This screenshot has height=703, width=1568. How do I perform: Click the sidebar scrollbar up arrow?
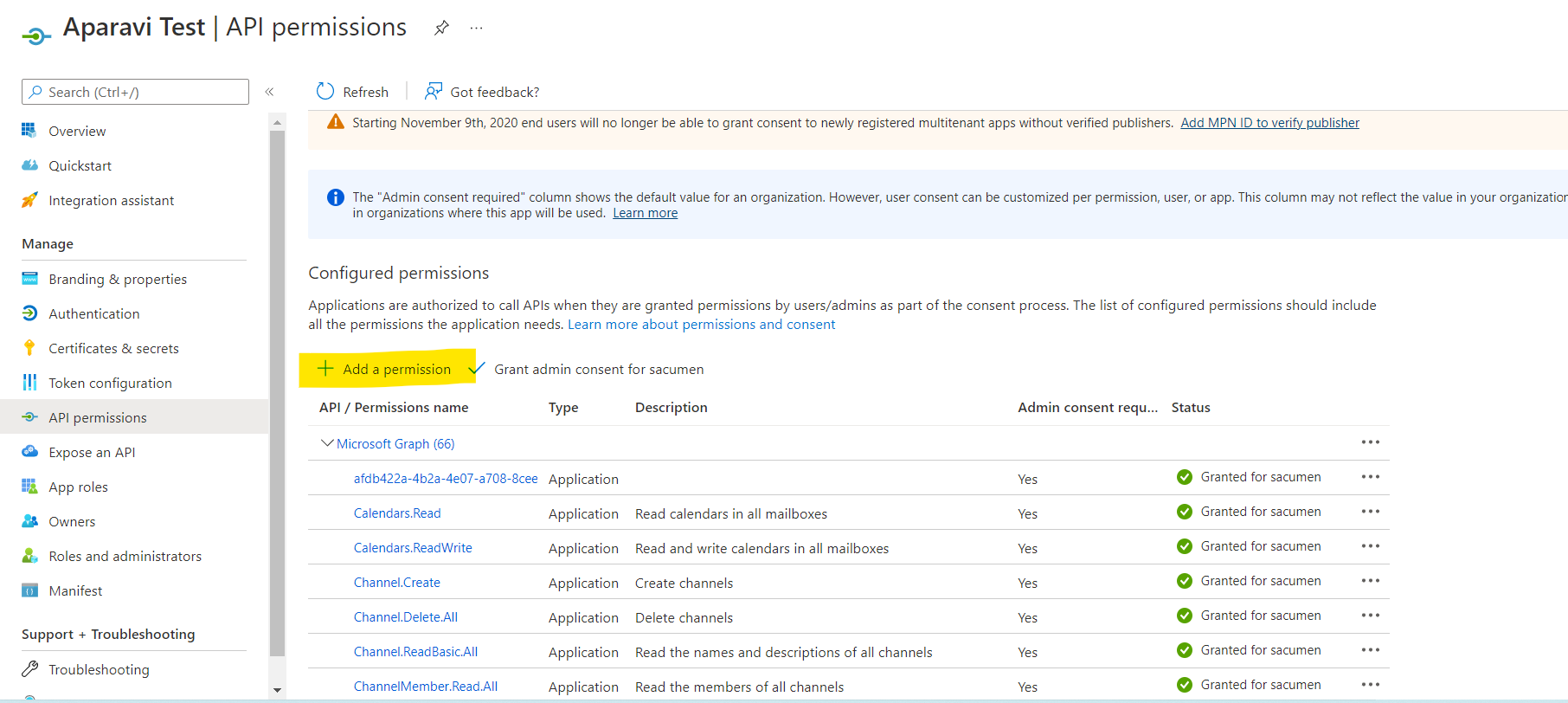[277, 123]
